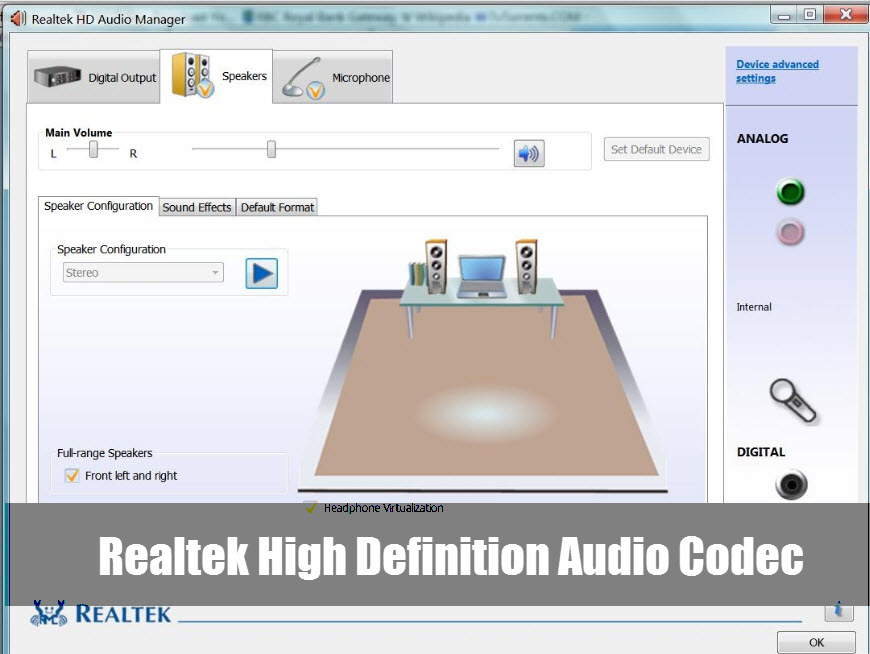Play the speaker configuration test sound

pyautogui.click(x=262, y=273)
